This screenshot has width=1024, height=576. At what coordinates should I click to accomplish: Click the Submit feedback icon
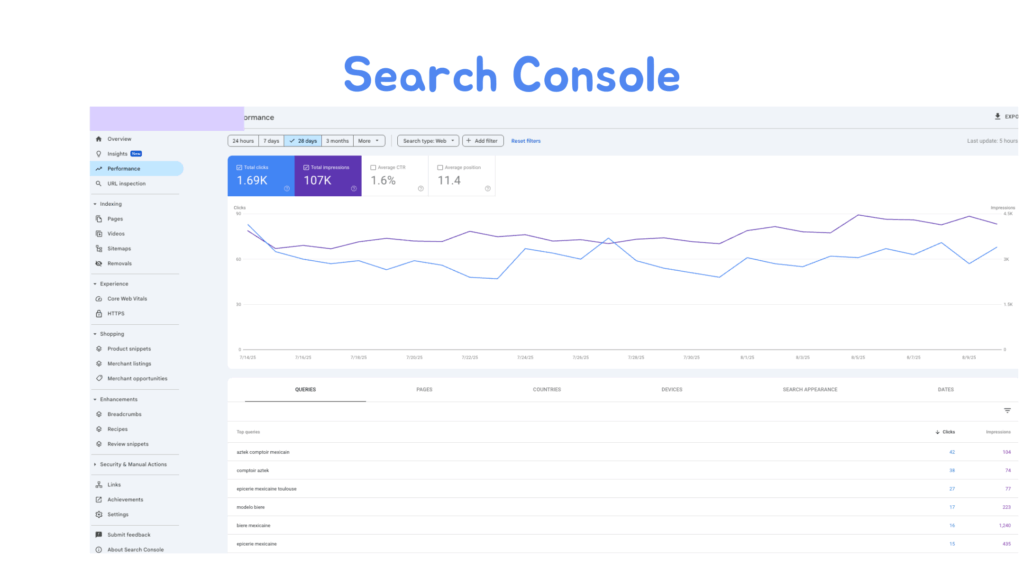point(99,535)
